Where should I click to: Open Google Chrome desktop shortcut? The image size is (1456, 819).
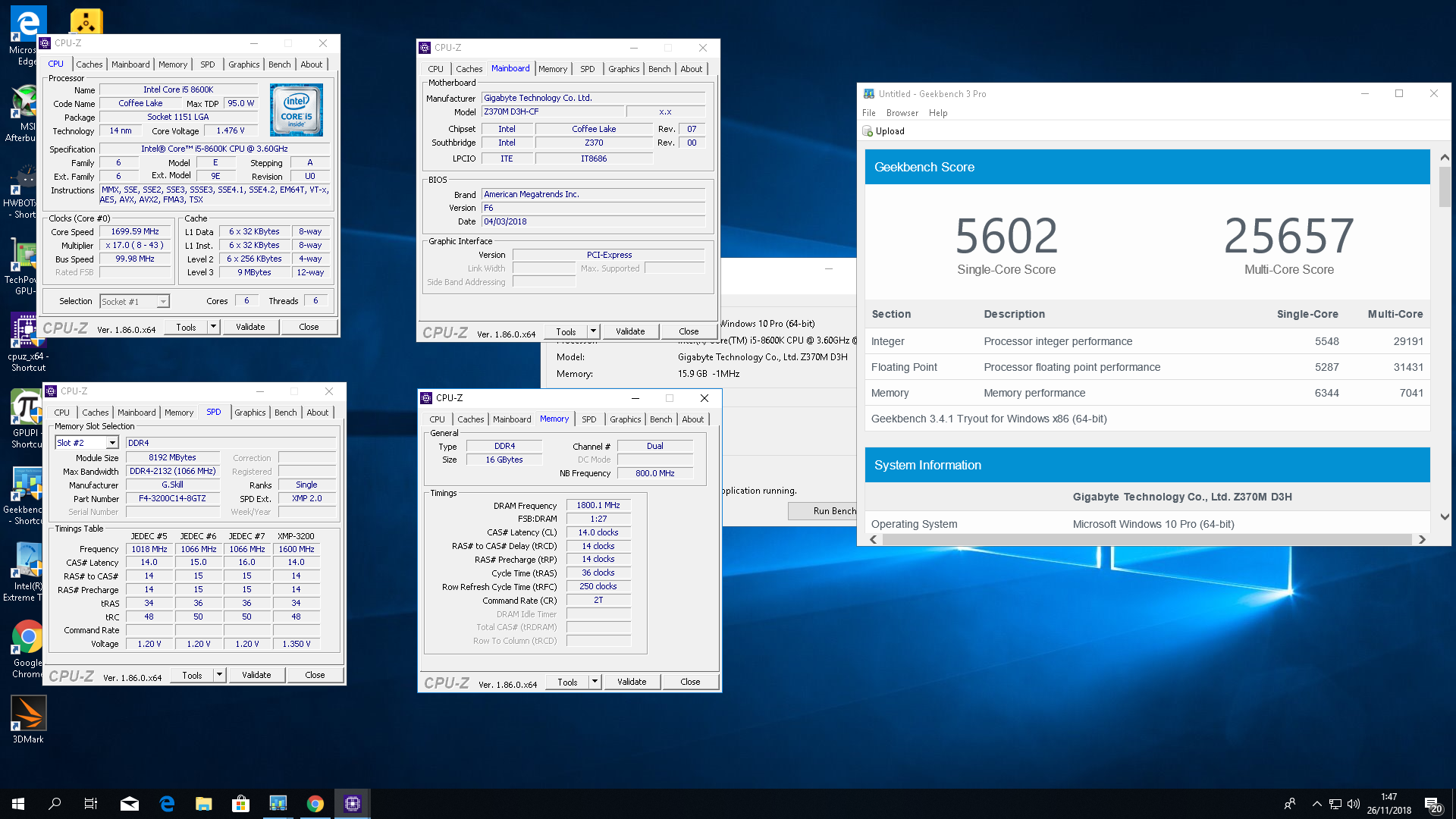(28, 649)
